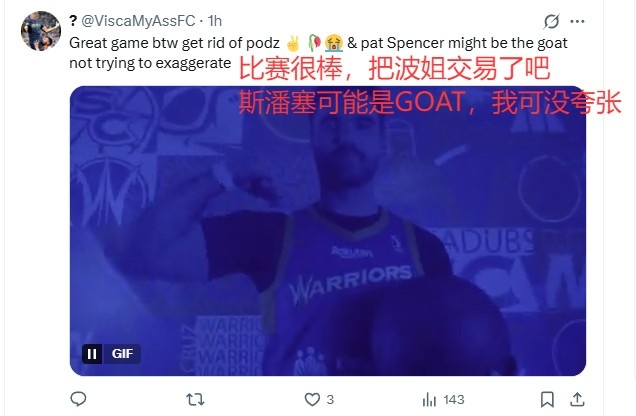Bookmark this tweet

(x=547, y=400)
